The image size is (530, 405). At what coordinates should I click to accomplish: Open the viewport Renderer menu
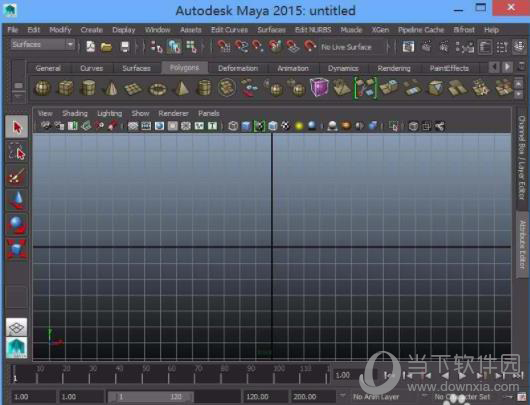173,113
